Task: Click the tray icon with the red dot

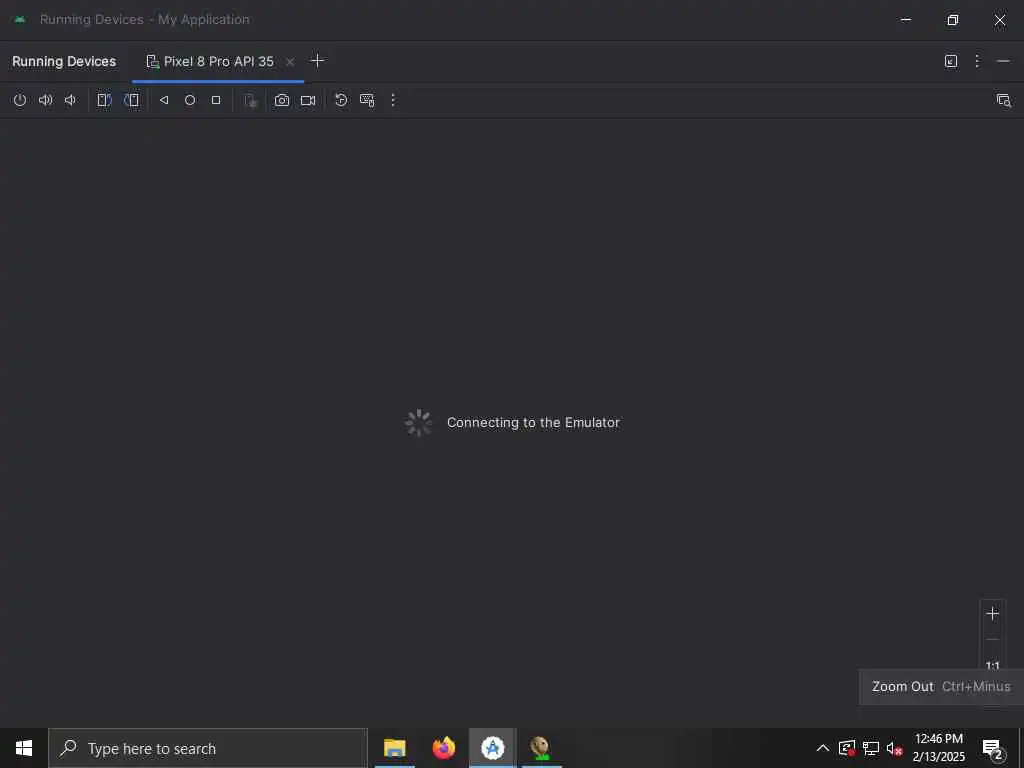Action: click(x=847, y=748)
